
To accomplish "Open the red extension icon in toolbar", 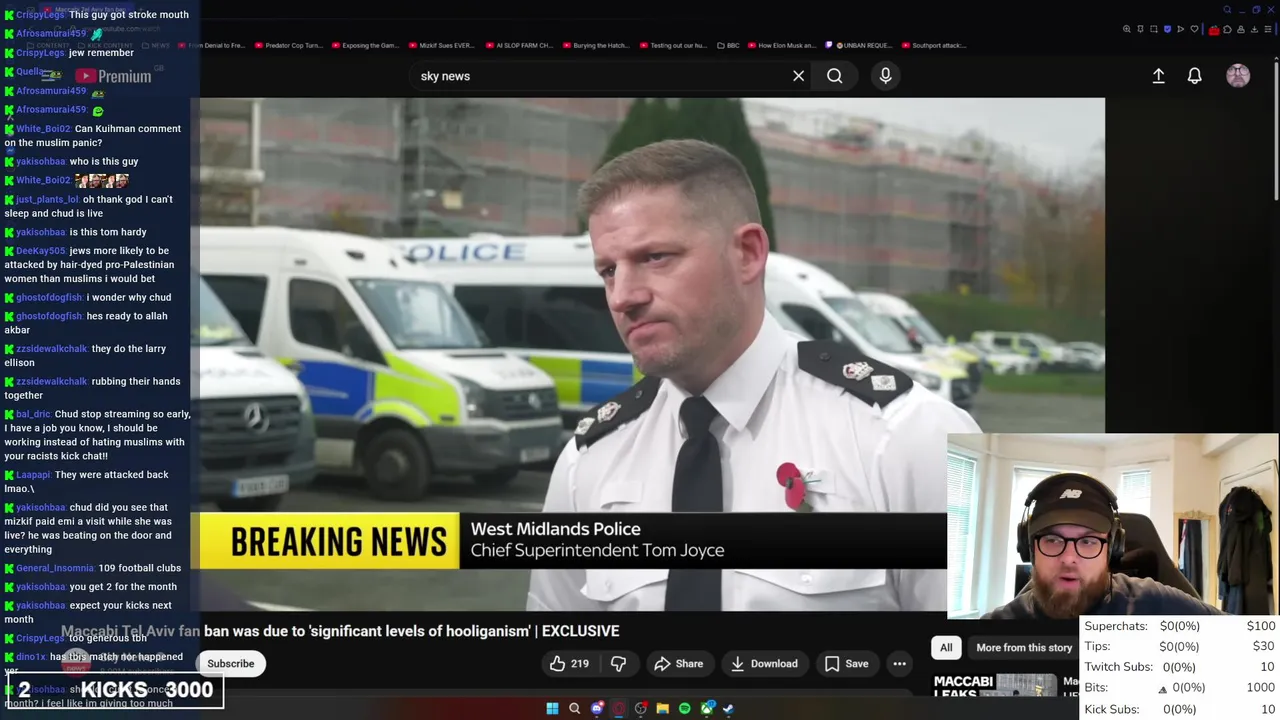I will coord(1214,30).
